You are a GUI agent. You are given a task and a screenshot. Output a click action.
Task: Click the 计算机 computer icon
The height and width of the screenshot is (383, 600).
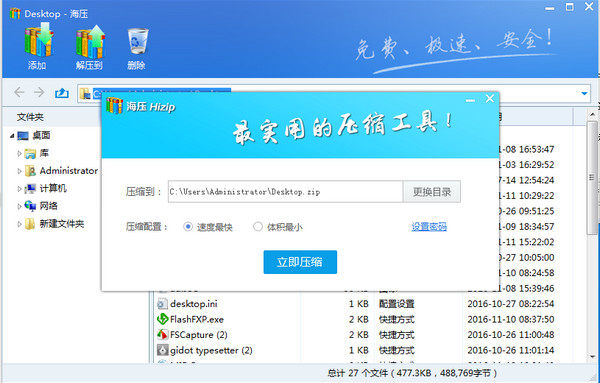[x=30, y=188]
